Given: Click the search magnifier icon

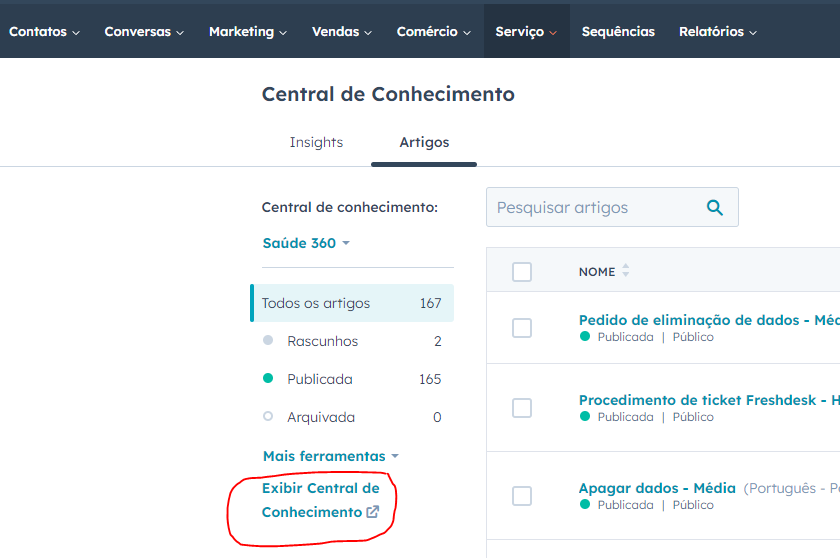Looking at the screenshot, I should click(714, 207).
